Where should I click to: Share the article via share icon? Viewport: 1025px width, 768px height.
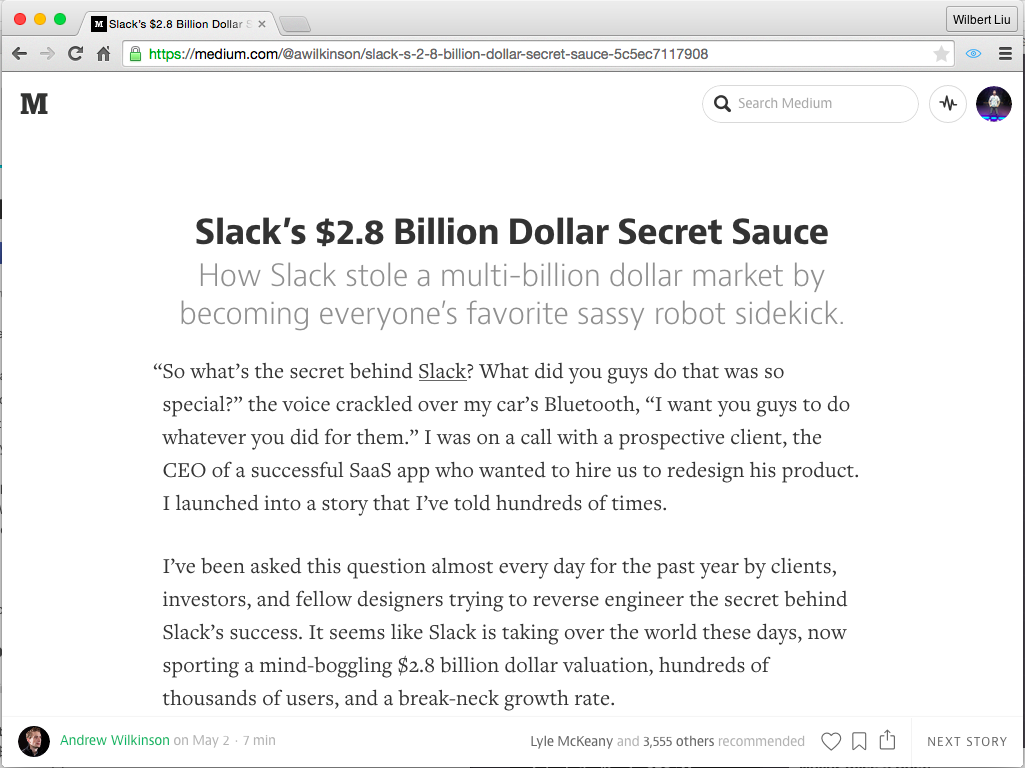tap(887, 740)
